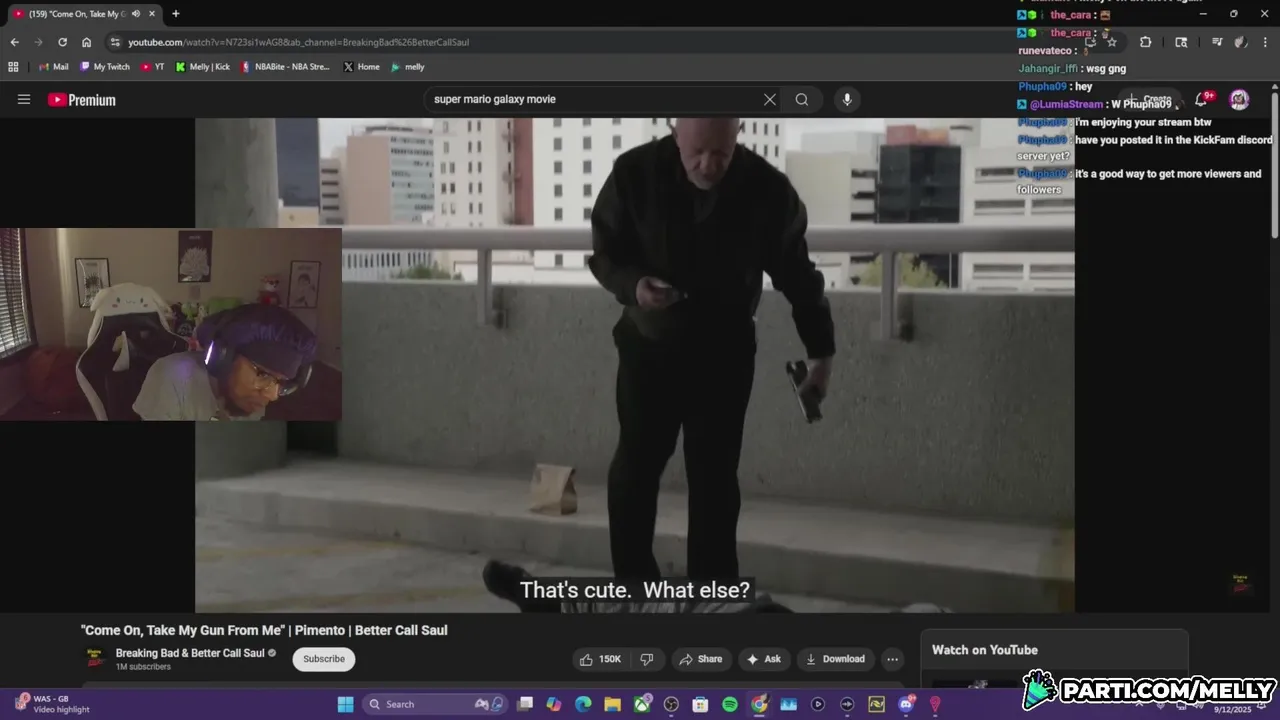
Task: Open the melly bookmark
Action: [x=408, y=67]
